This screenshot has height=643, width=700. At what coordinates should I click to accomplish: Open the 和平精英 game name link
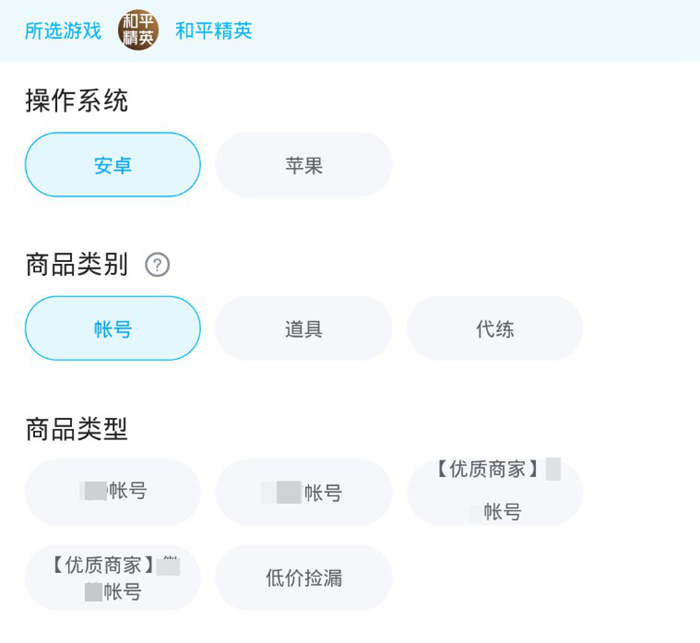(x=214, y=31)
